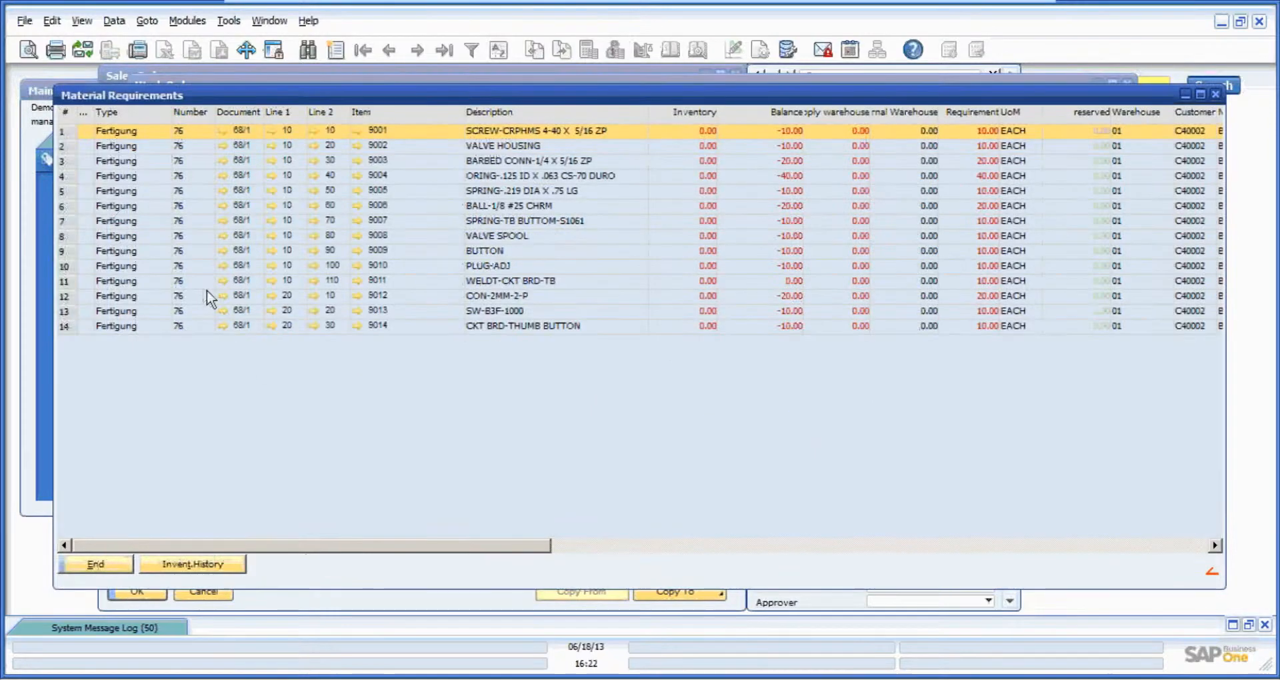This screenshot has width=1280, height=680.
Task: Open the Query Manager database icon
Action: 787,50
